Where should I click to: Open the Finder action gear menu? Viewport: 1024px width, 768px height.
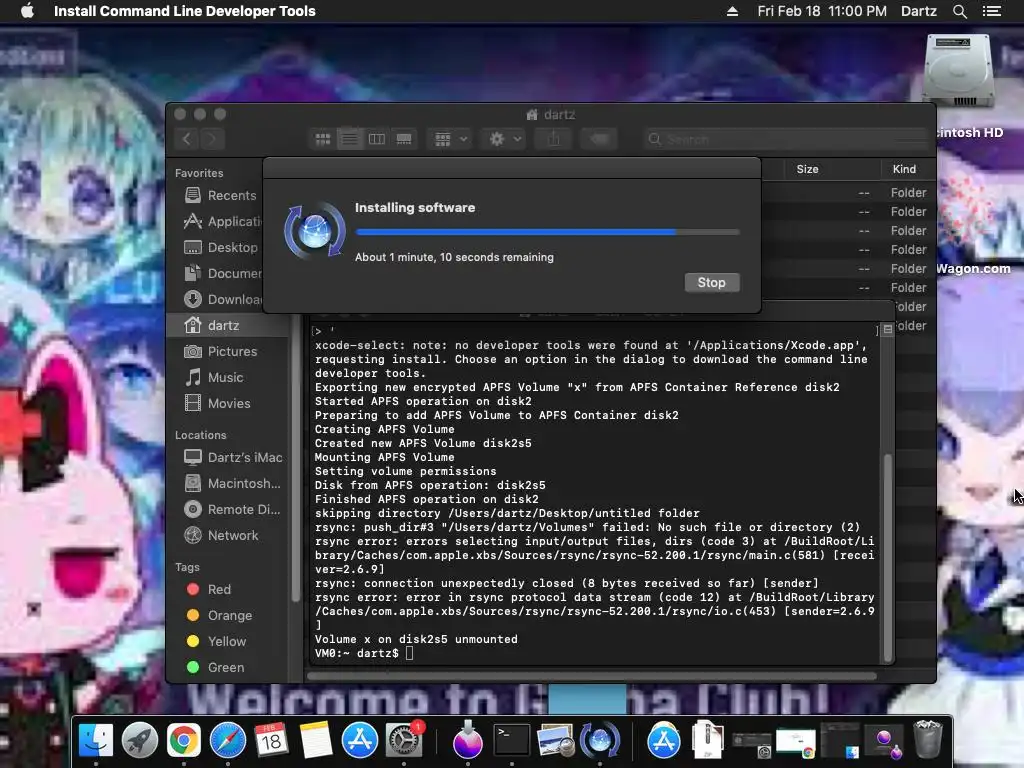(x=504, y=138)
